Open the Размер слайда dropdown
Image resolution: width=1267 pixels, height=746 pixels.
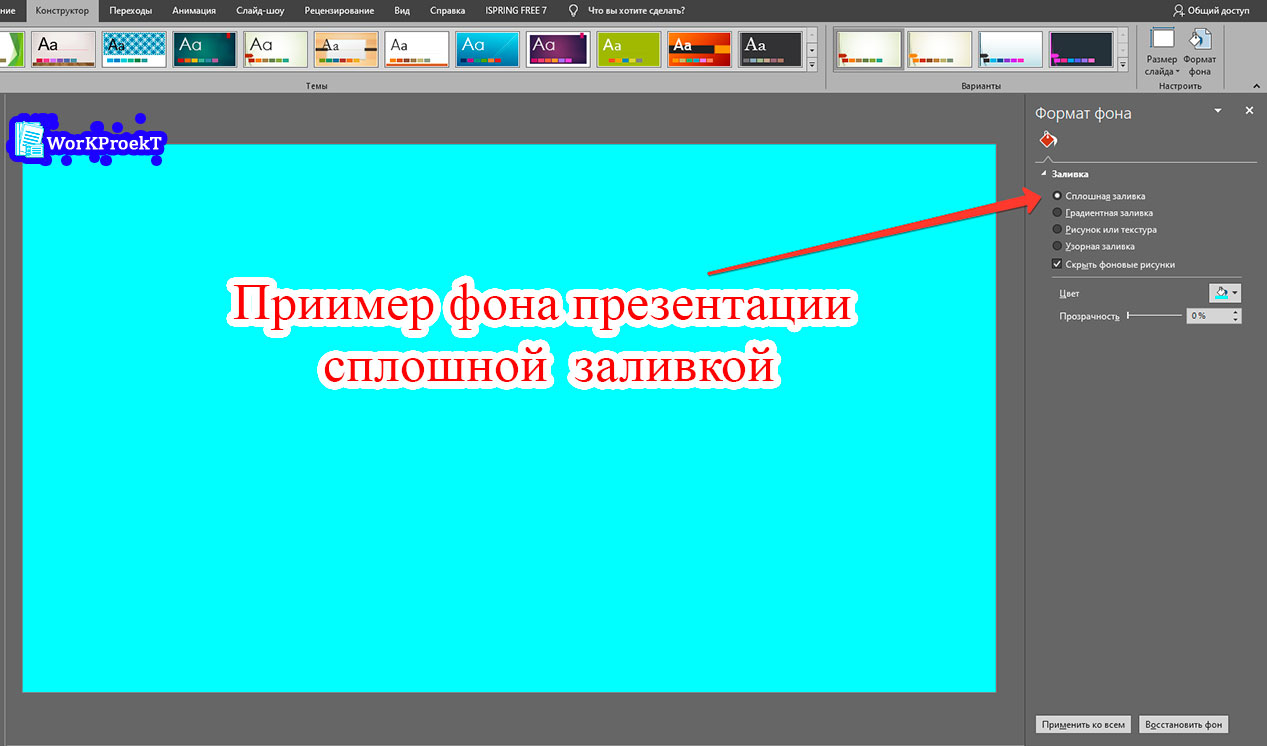(1162, 52)
